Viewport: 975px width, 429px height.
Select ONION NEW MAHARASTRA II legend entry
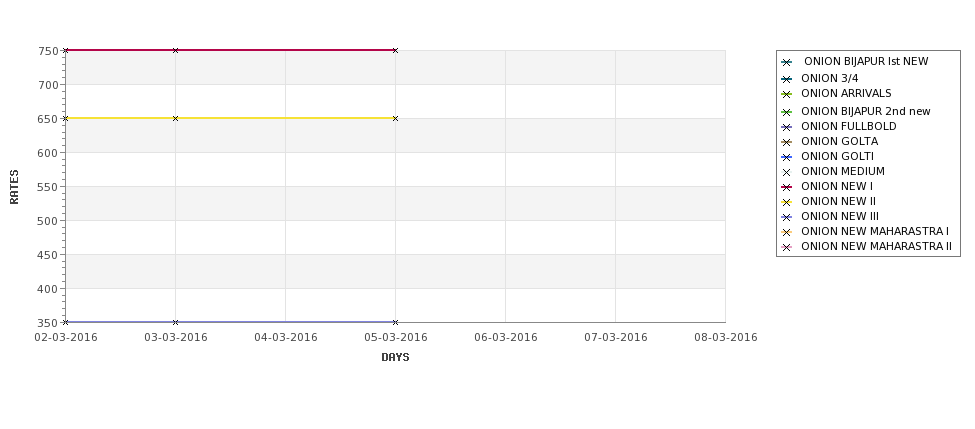(x=866, y=247)
